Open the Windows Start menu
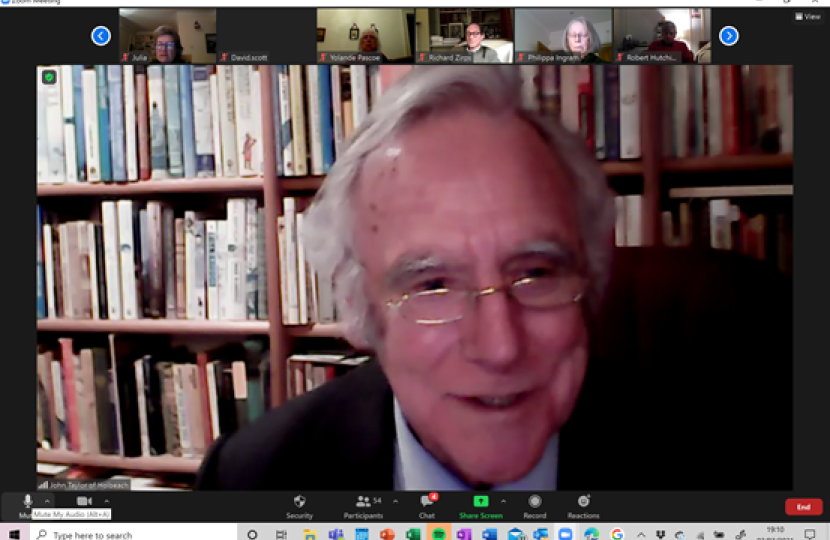The height and width of the screenshot is (540, 830). coord(14,534)
